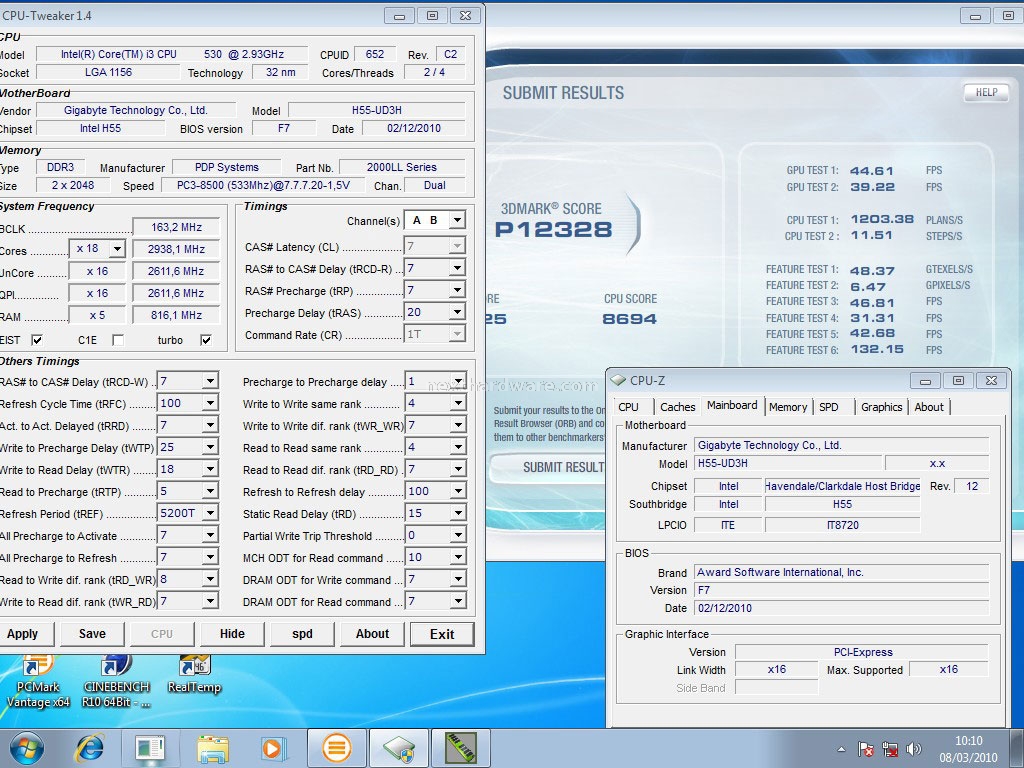1024x768 pixels.
Task: Switch to Graphics tab in CPU-Z
Action: (882, 407)
